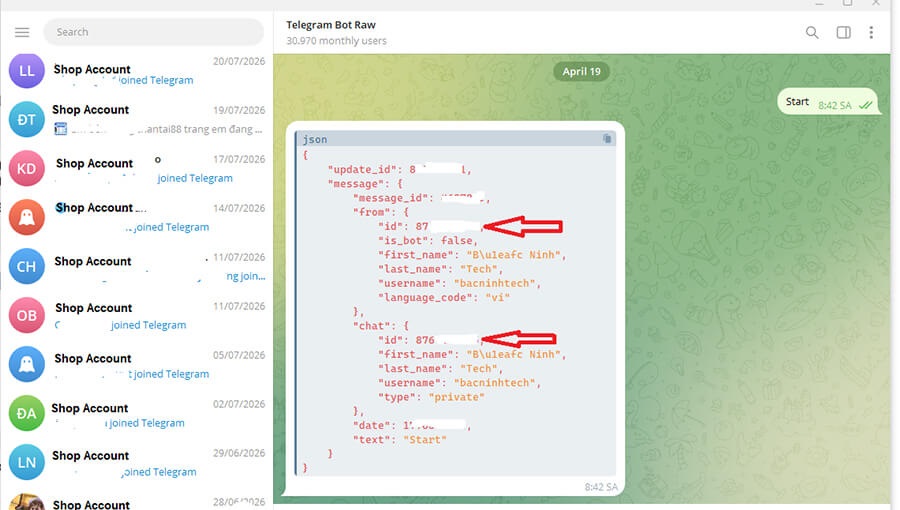The width and height of the screenshot is (900, 510).
Task: Click the "message_id" line in json
Action: coord(421,198)
